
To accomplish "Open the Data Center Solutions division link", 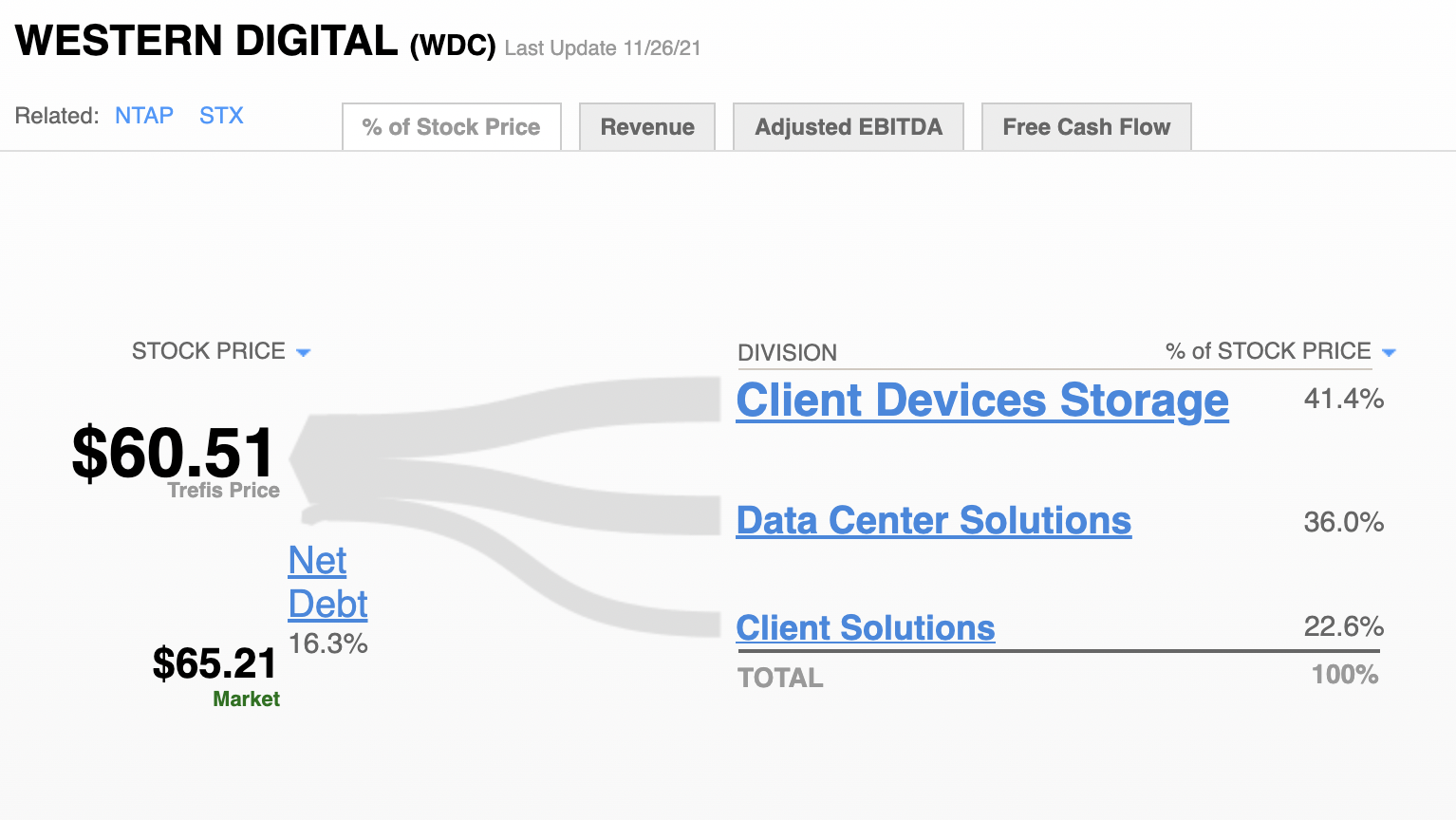I will click(x=934, y=520).
